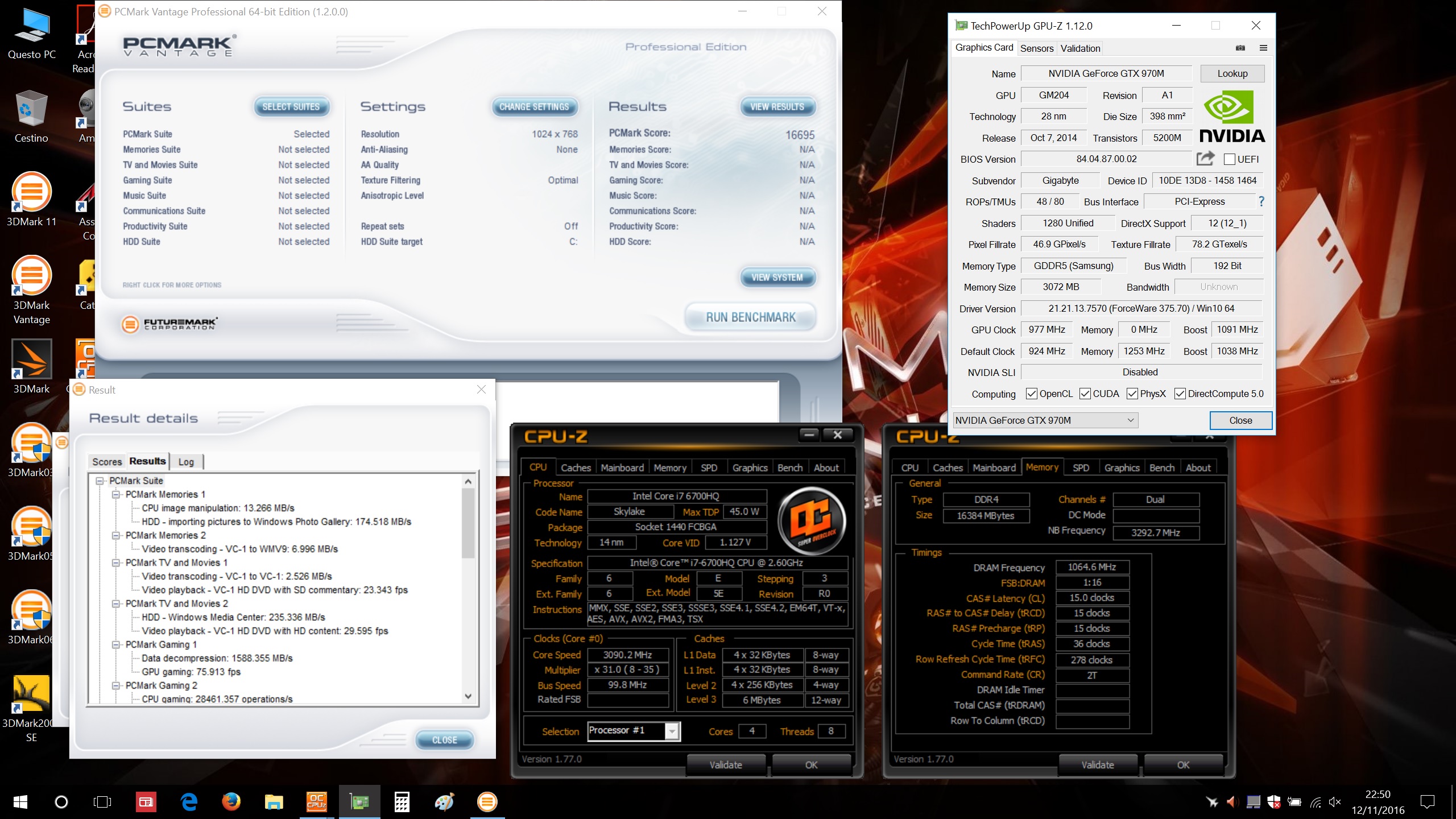Collapse PCMark Gaming 2 node
1456x819 pixels.
click(116, 685)
